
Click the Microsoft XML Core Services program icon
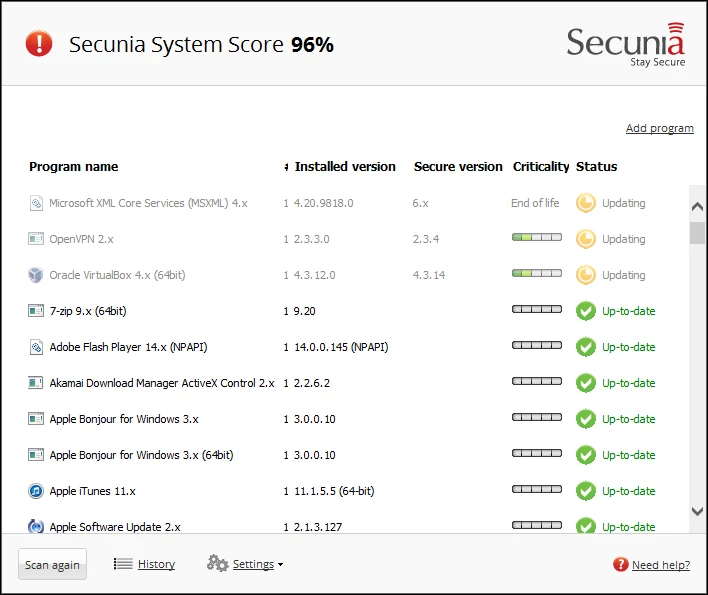(36, 203)
